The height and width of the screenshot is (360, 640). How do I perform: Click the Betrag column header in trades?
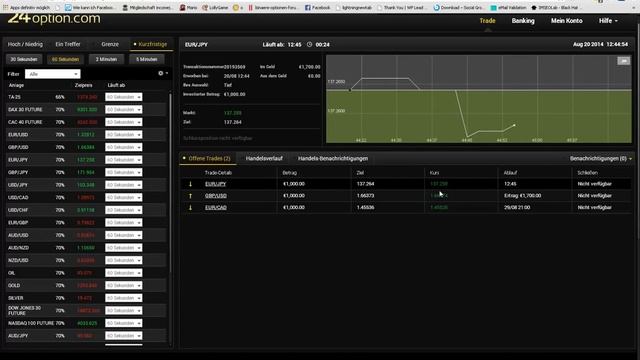pos(289,173)
